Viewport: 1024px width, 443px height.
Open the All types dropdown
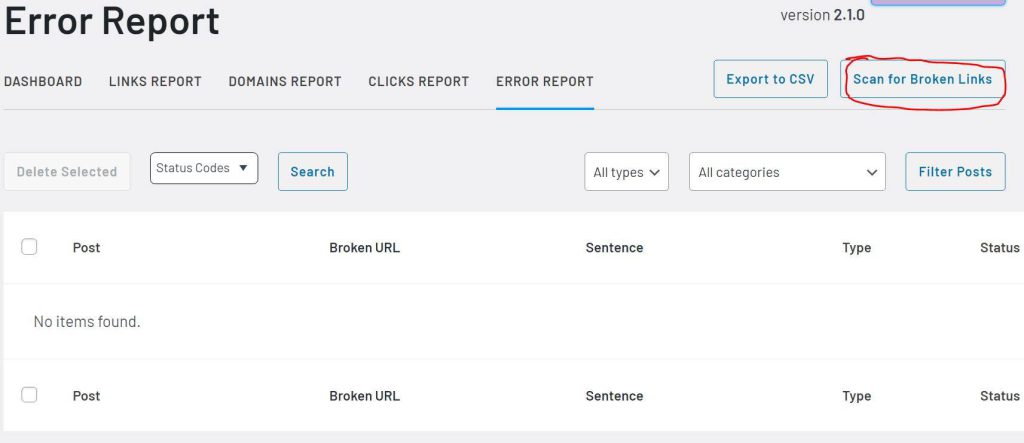[x=626, y=172]
